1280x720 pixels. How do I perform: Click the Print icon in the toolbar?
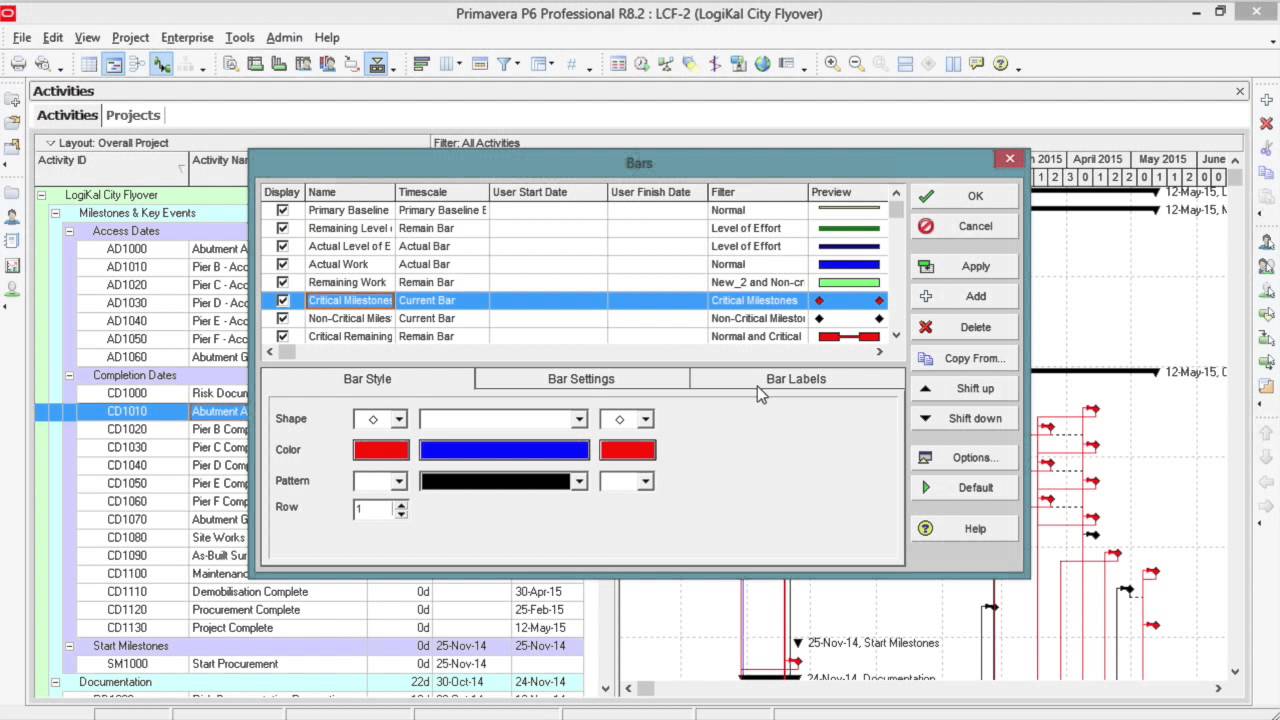point(18,64)
